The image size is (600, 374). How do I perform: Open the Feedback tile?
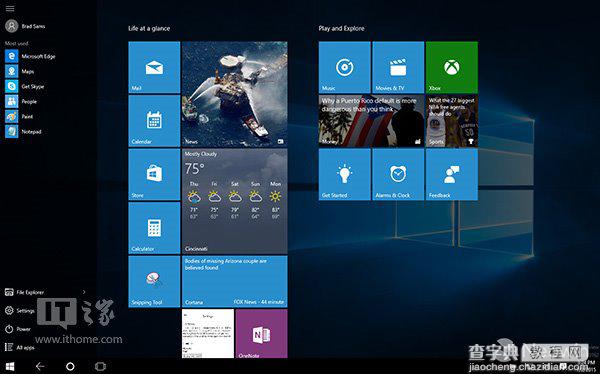point(452,175)
